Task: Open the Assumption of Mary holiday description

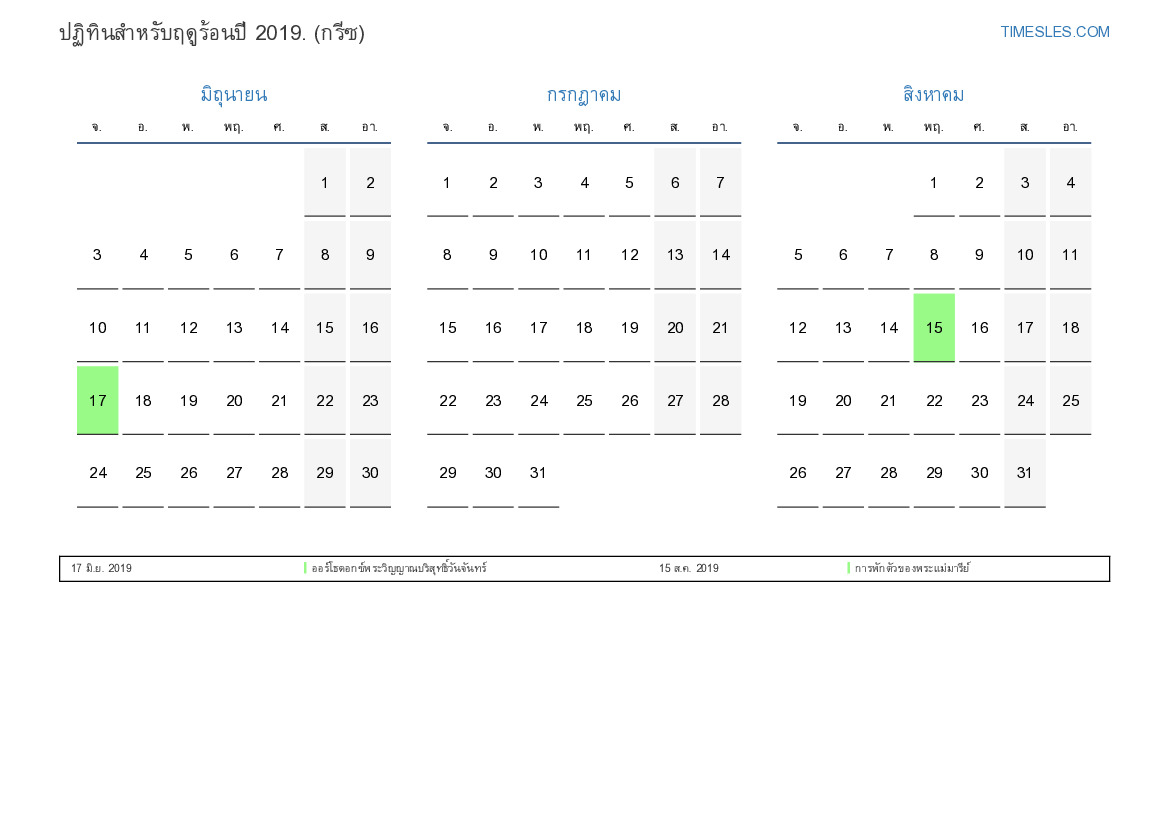Action: click(x=912, y=568)
